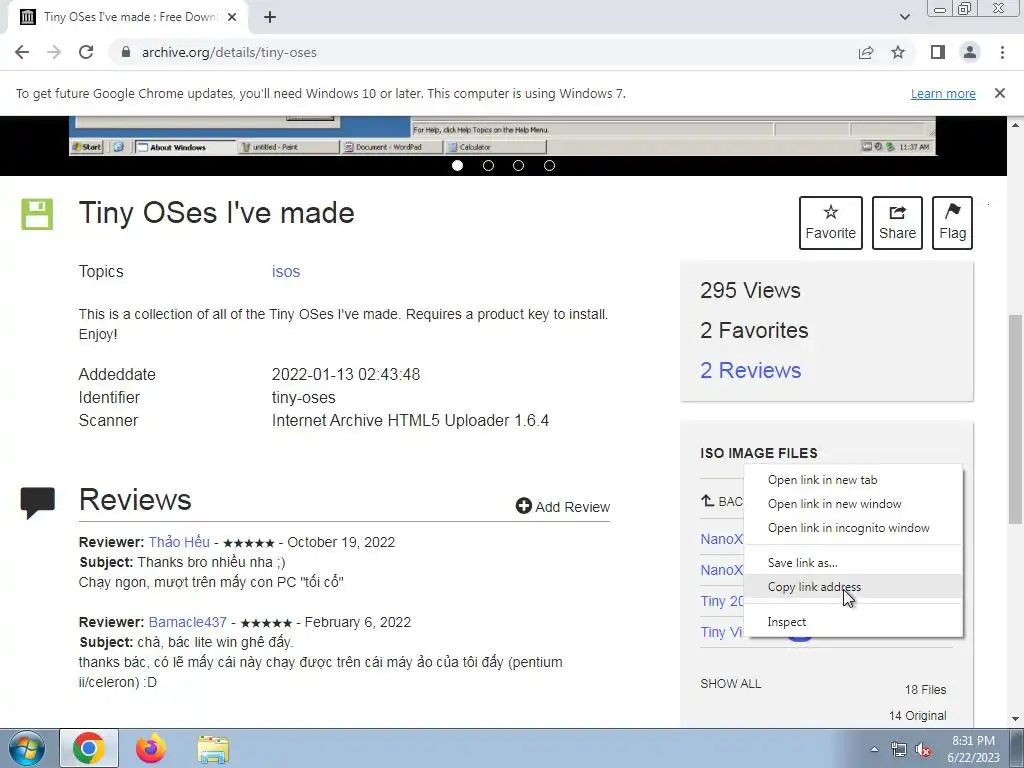Select the third carousel dot
Image resolution: width=1024 pixels, height=768 pixels.
(519, 165)
